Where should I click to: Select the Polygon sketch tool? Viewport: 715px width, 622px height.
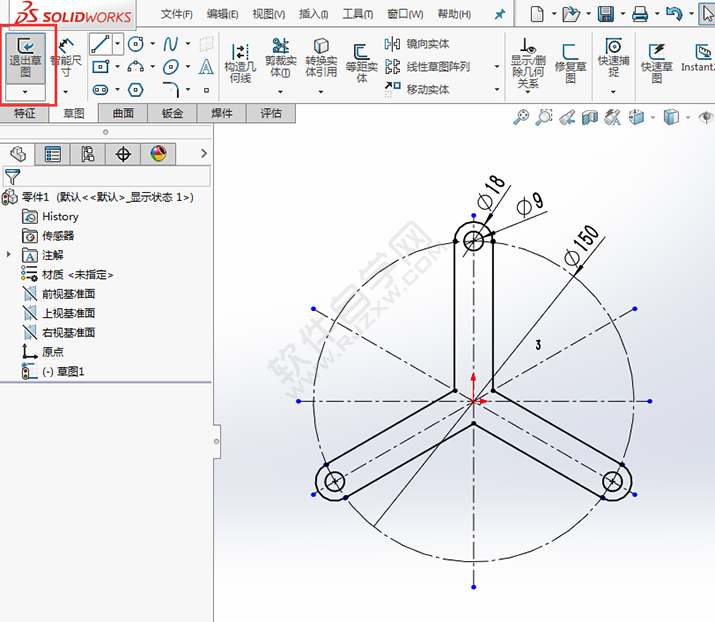pyautogui.click(x=135, y=89)
